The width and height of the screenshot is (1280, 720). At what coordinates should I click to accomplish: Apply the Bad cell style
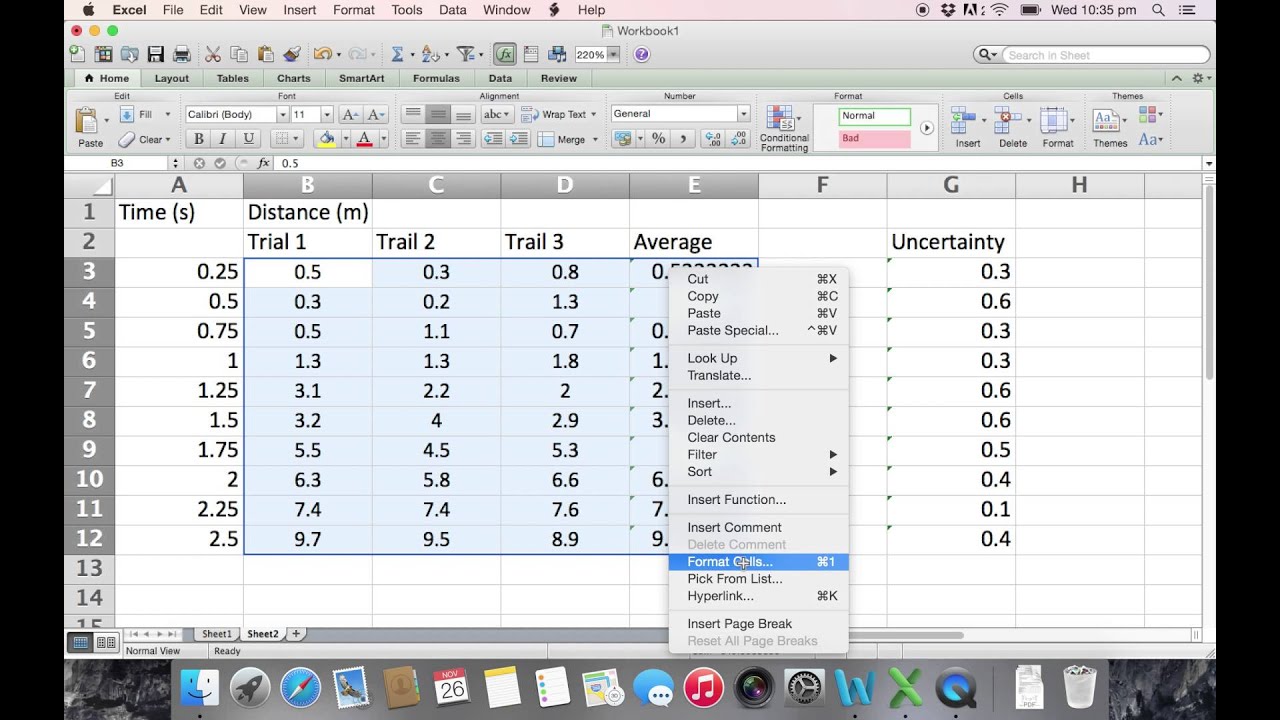click(x=874, y=139)
